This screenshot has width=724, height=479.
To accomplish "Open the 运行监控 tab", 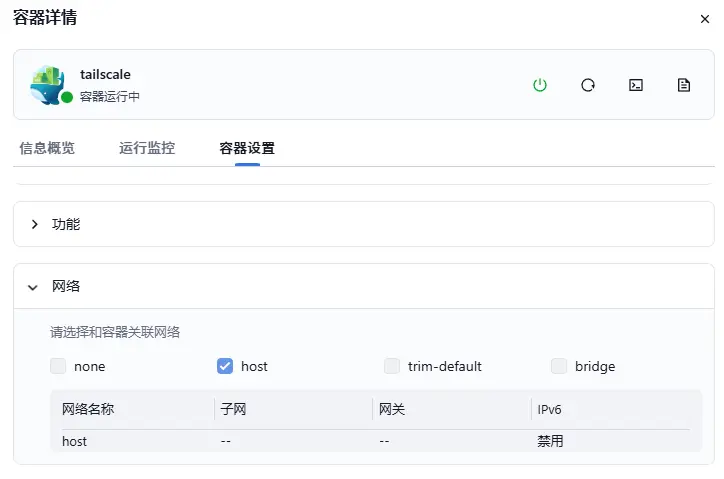I will point(147,148).
